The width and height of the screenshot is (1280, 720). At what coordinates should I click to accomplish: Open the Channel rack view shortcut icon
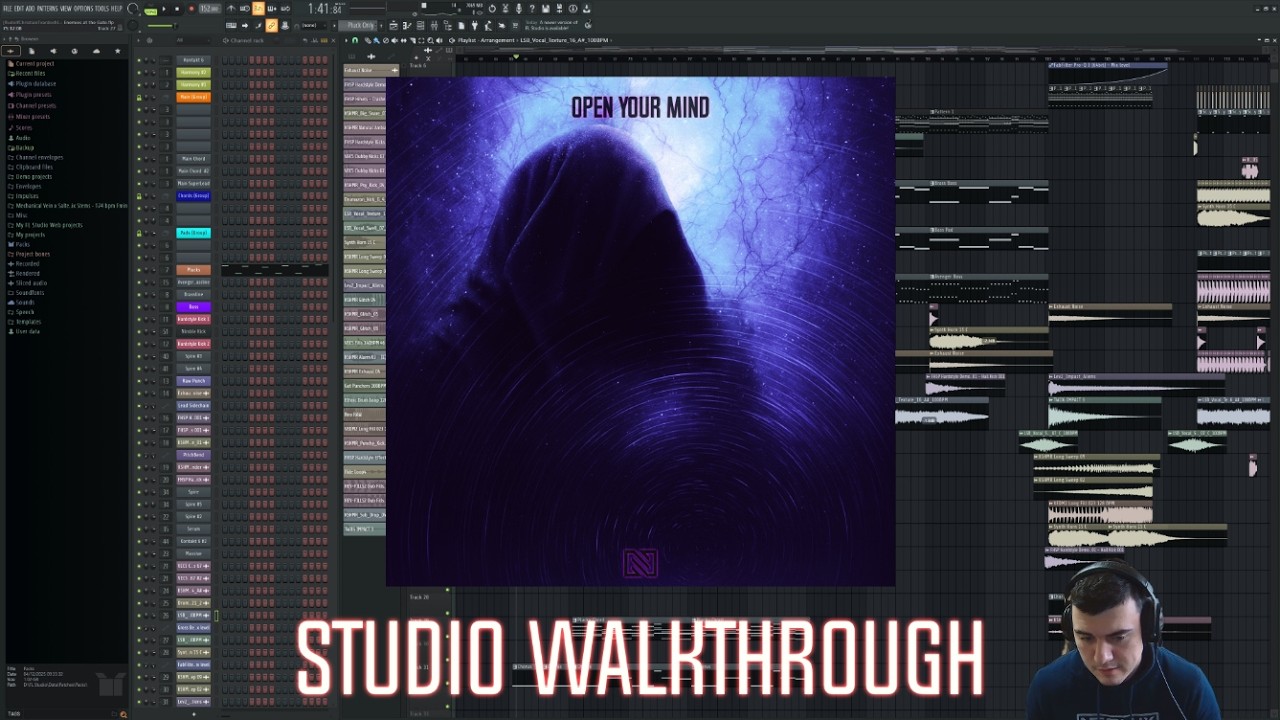[420, 25]
